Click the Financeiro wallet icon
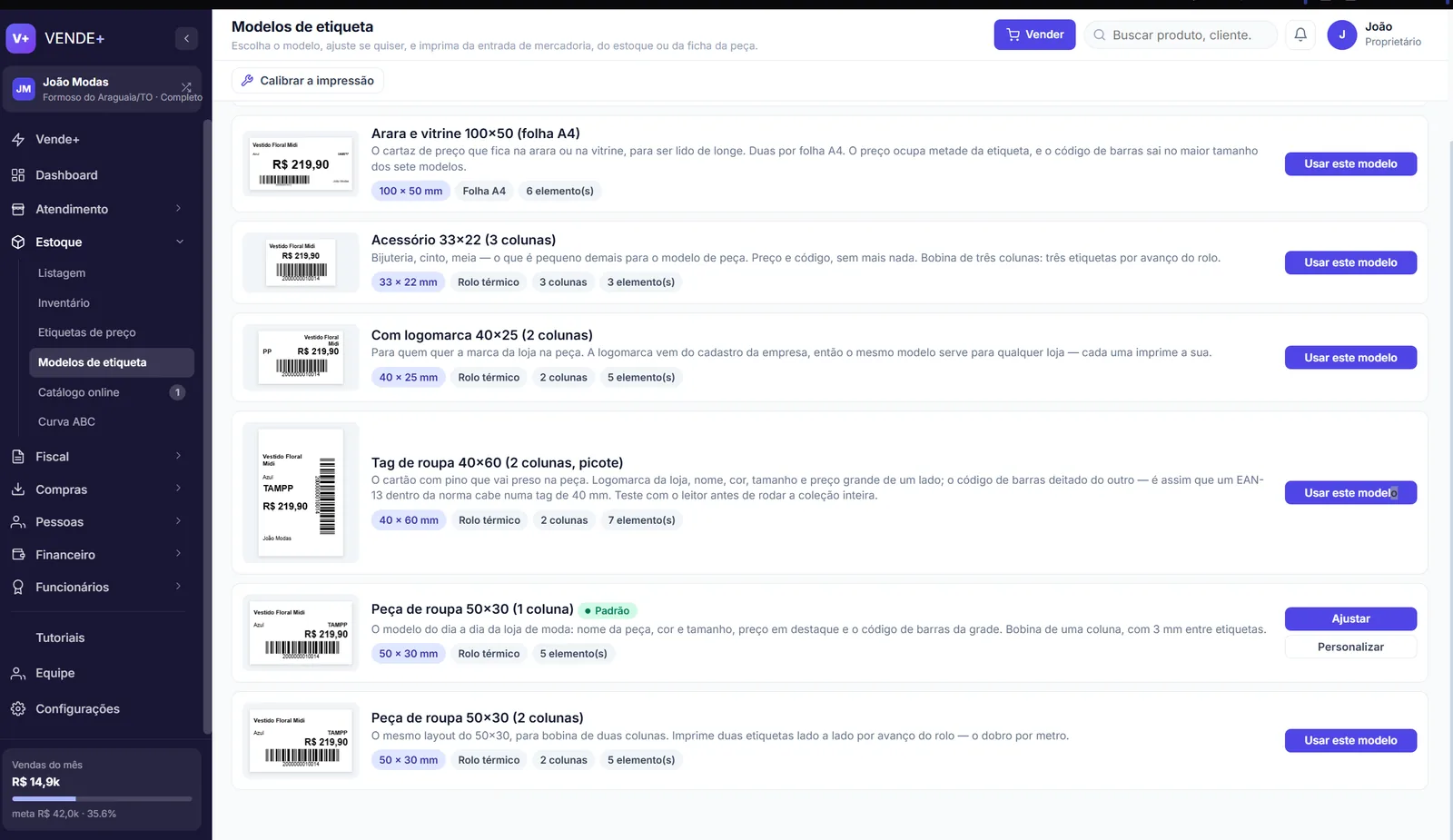This screenshot has width=1453, height=840. tap(18, 555)
